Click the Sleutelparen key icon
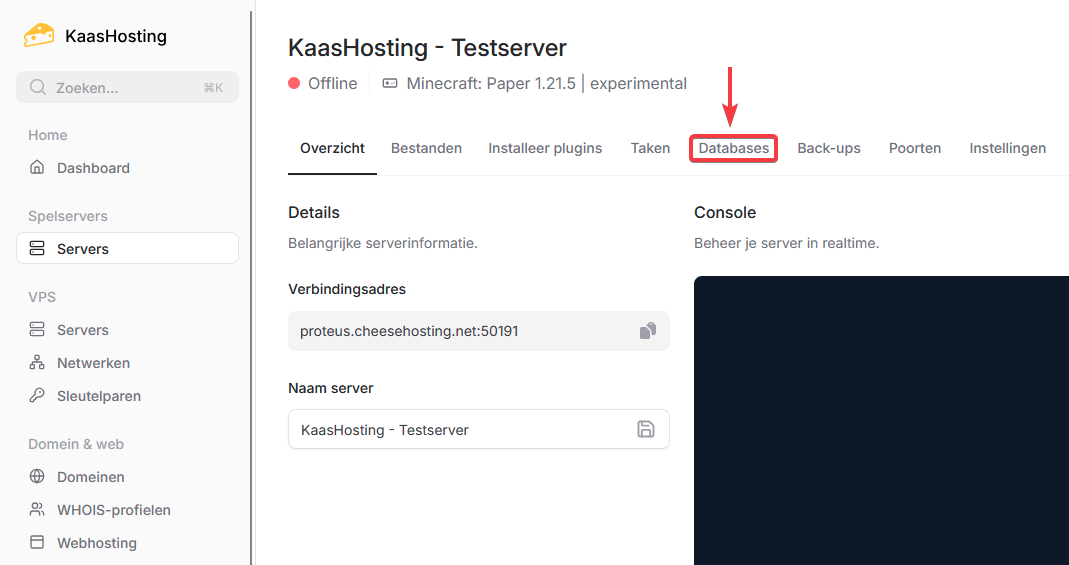This screenshot has height=565, width=1069. pos(37,395)
